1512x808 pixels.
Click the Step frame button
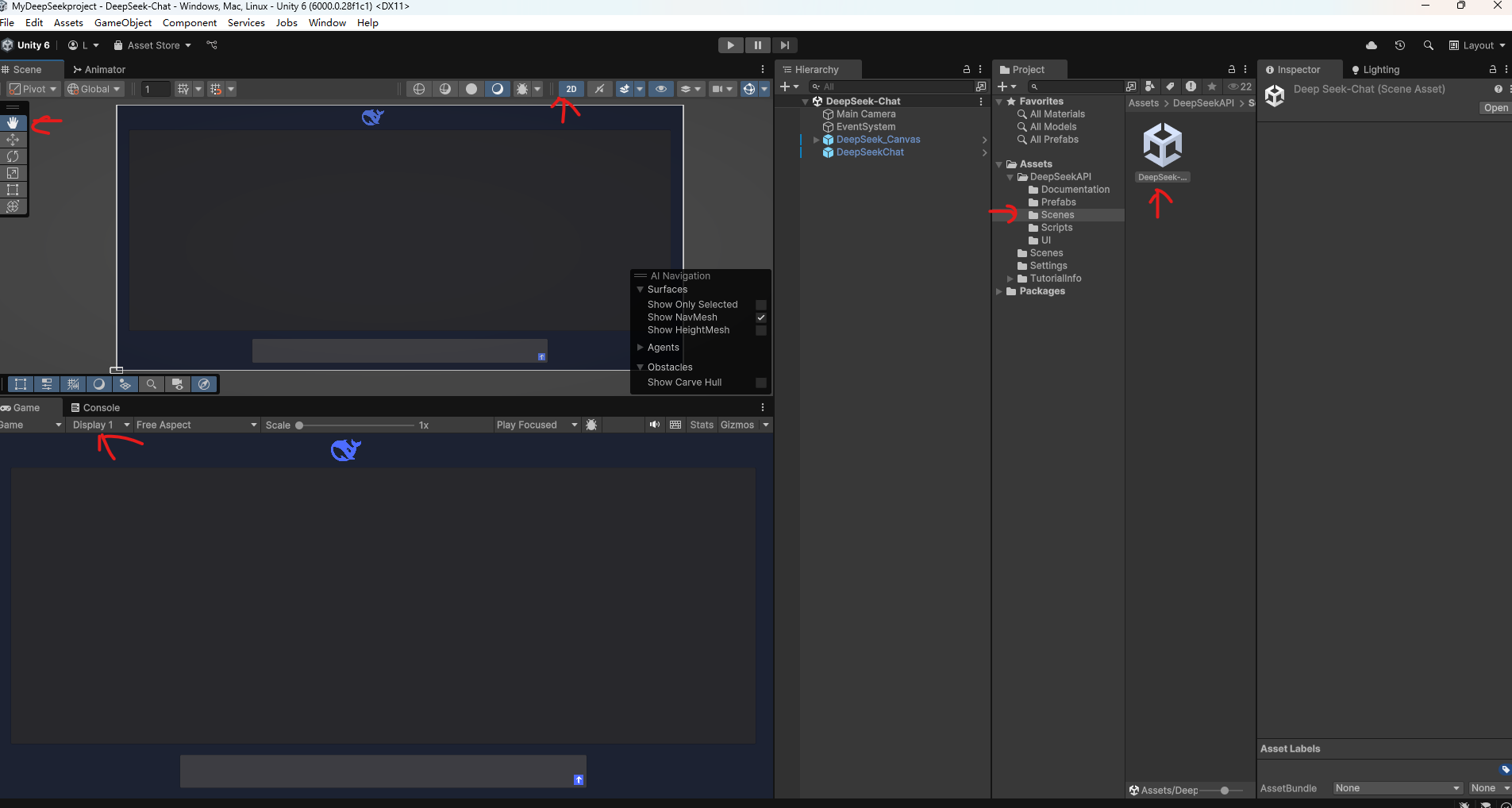[784, 45]
